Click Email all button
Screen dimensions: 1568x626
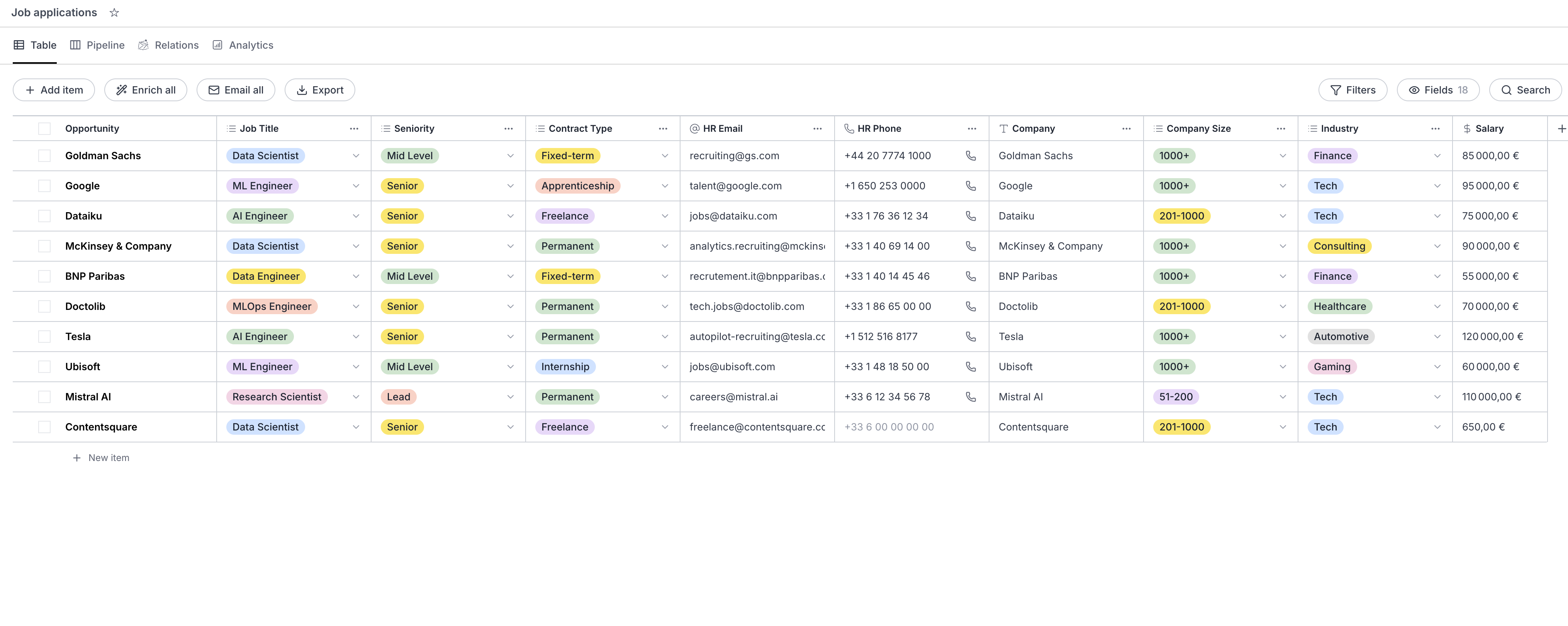pos(236,90)
